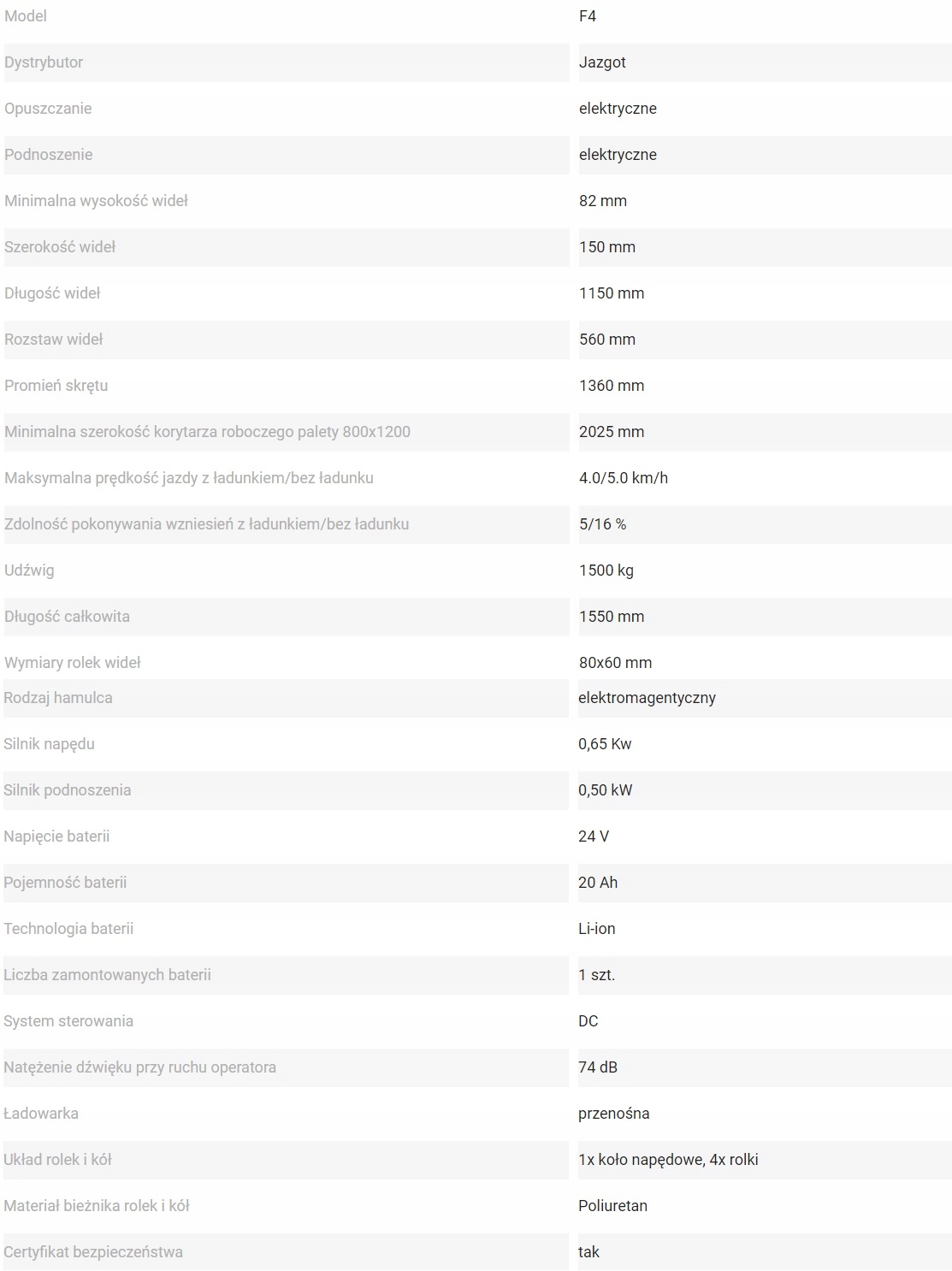Select the Dystrybutor value Jazgot
This screenshot has width=952, height=1271.
point(602,62)
